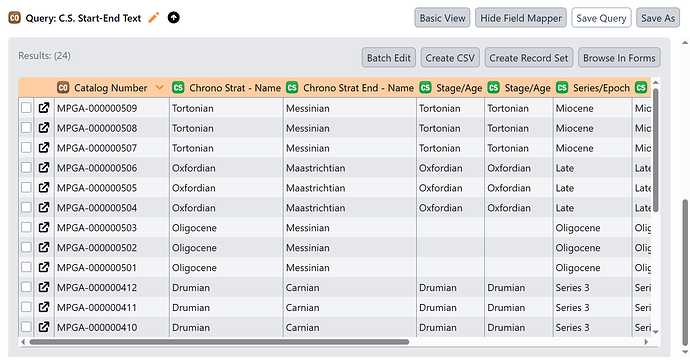Screen dimensions: 690x360
Task: Click the Save As button
Action: pyautogui.click(x=658, y=18)
